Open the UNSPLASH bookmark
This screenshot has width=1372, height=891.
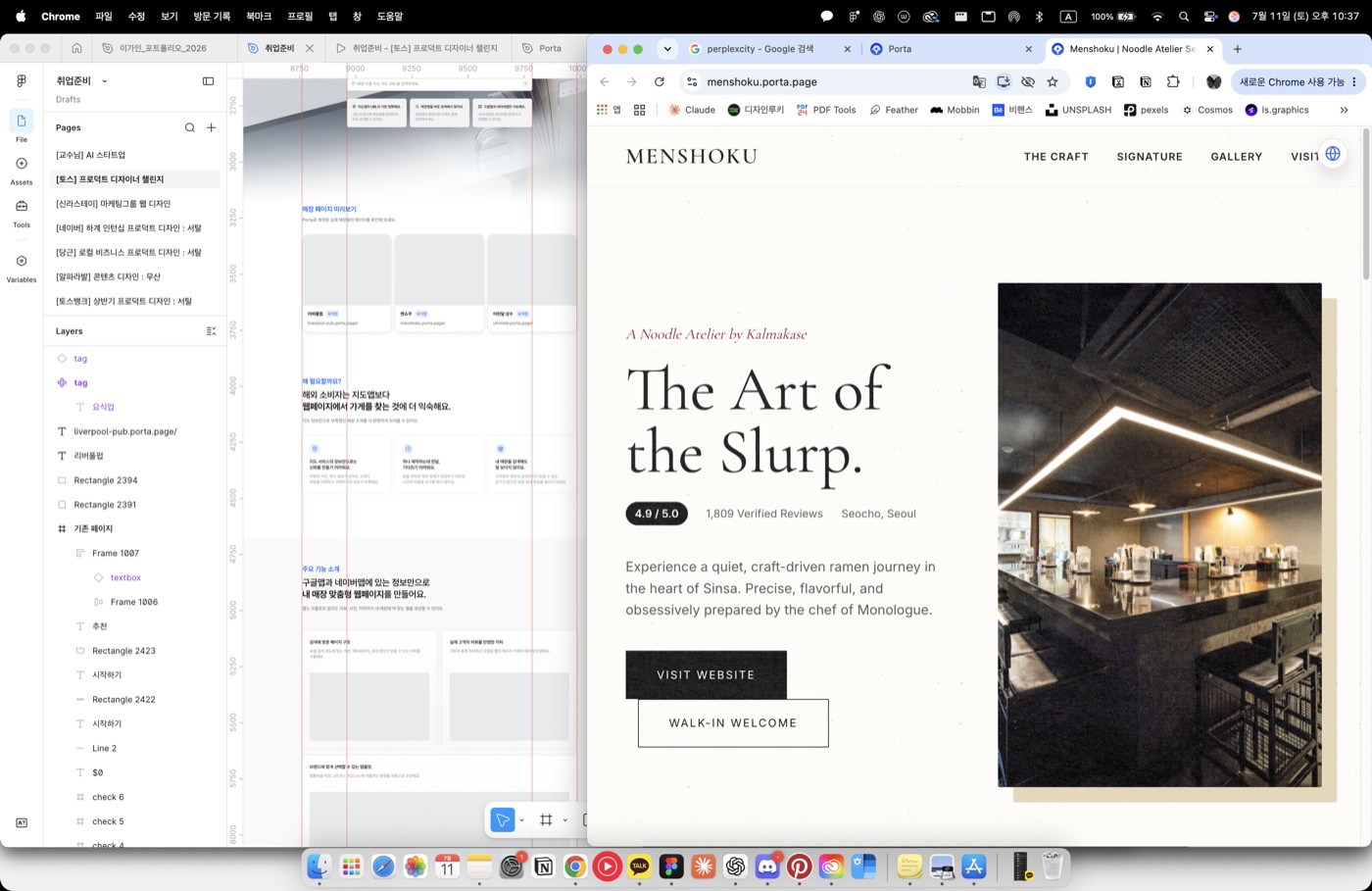pos(1078,110)
